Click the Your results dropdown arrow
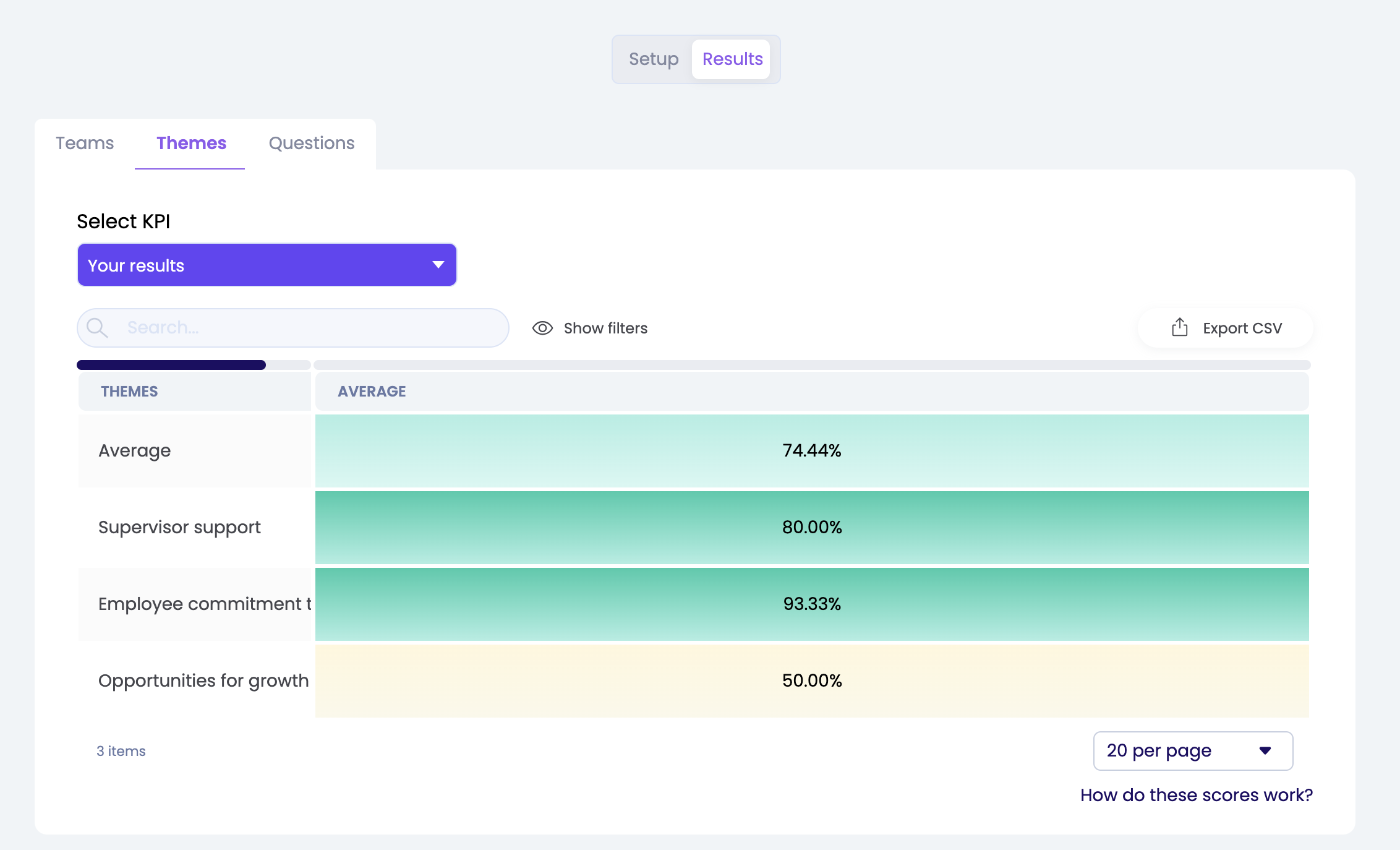 (438, 265)
